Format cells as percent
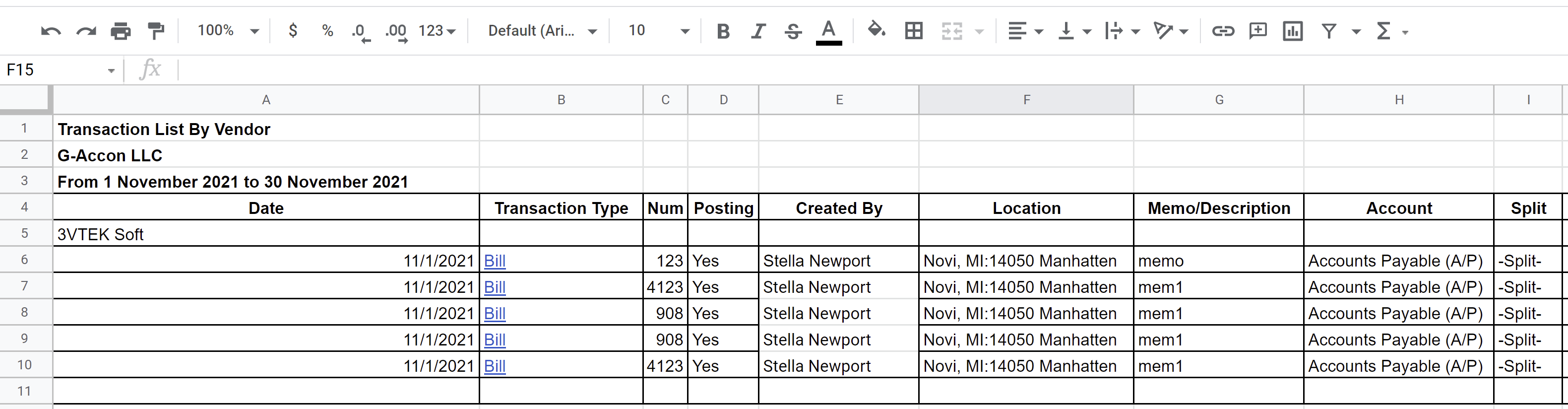 pyautogui.click(x=327, y=30)
